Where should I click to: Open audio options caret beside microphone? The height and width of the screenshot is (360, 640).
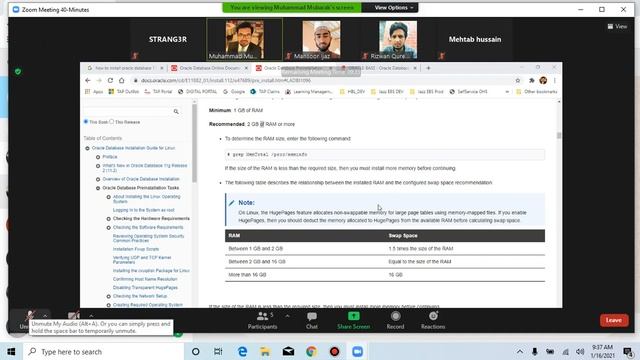click(45, 316)
